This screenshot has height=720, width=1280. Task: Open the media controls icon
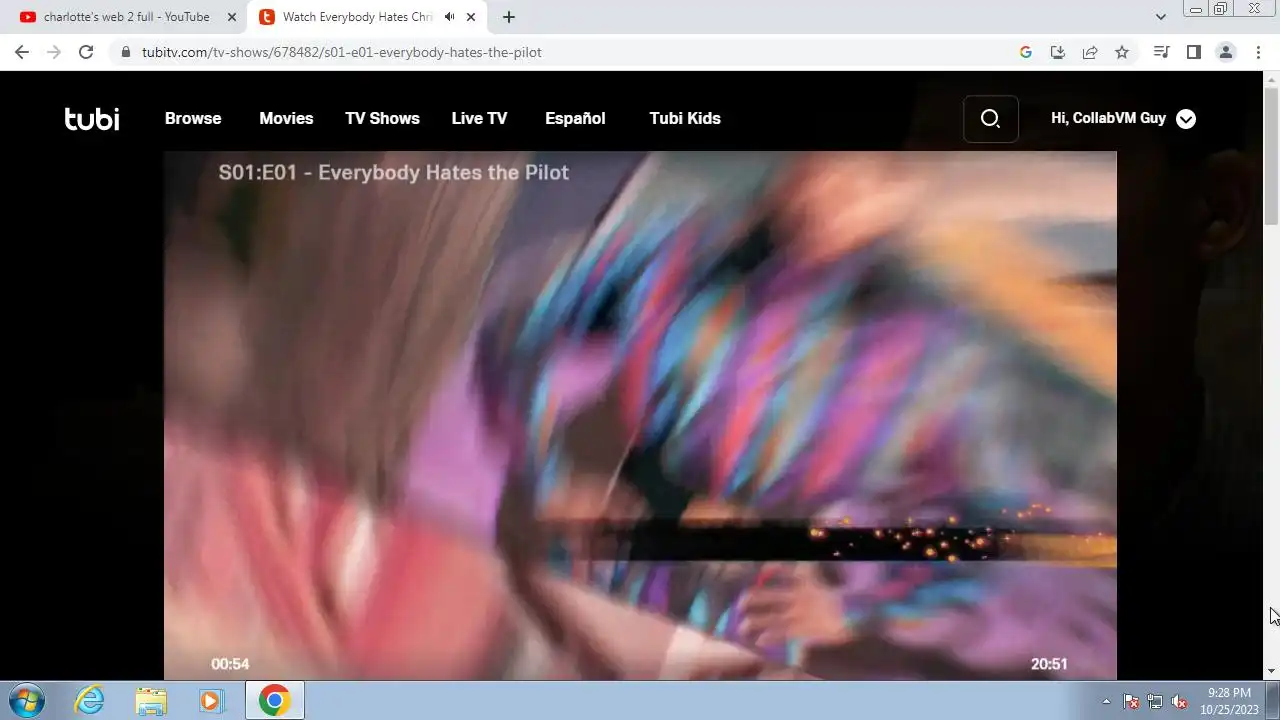pos(1161,52)
